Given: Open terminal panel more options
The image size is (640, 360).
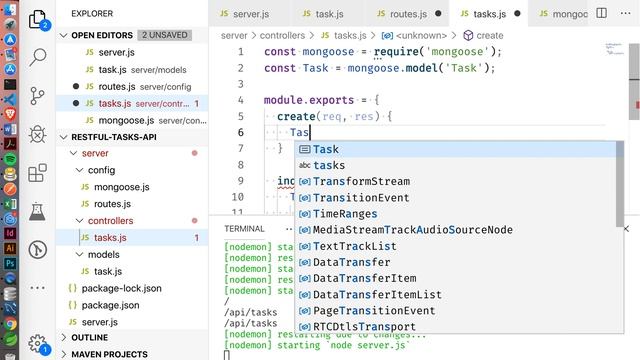Looking at the screenshot, I should [289, 229].
